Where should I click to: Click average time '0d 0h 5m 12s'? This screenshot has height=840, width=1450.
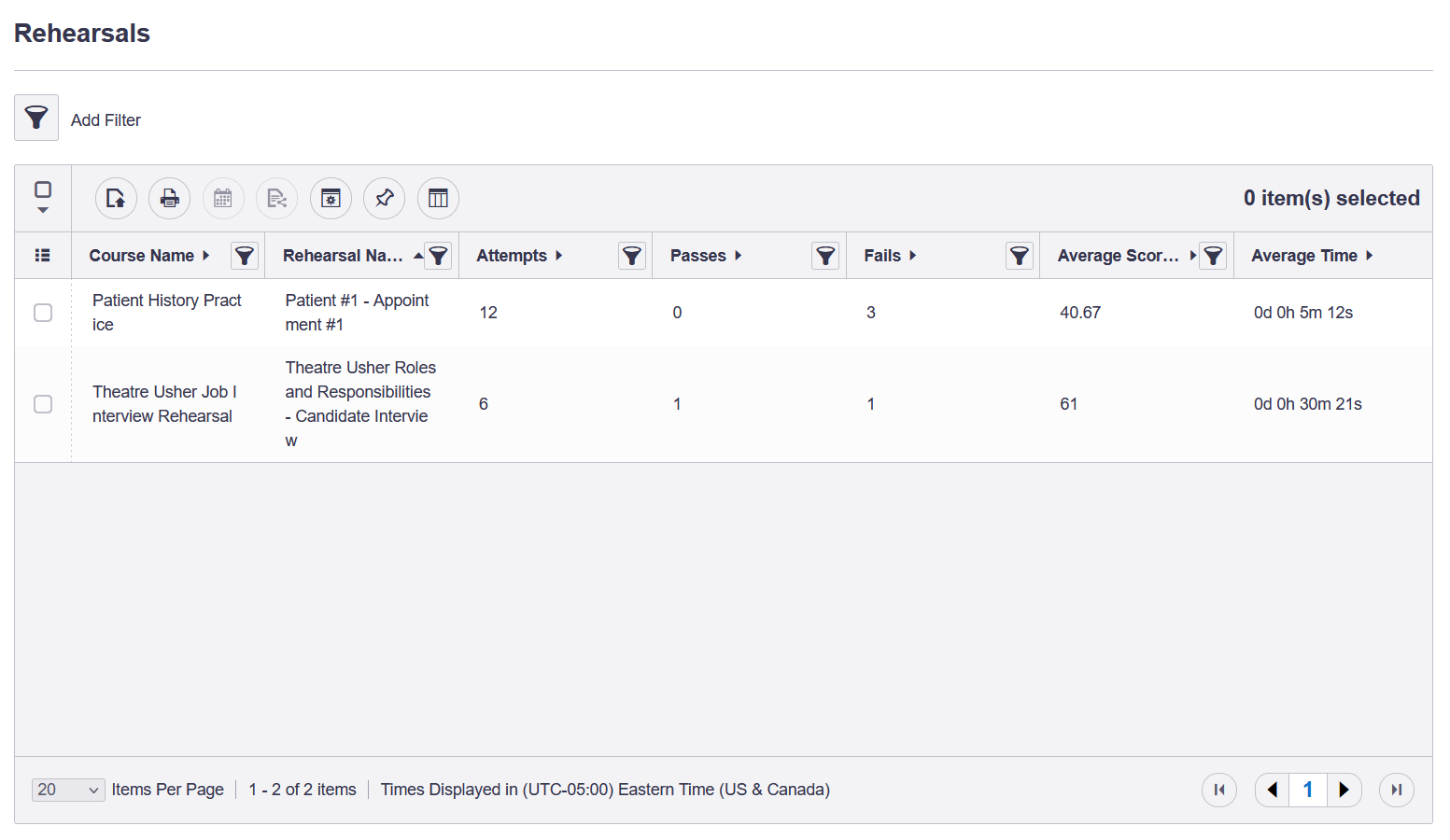click(1303, 313)
